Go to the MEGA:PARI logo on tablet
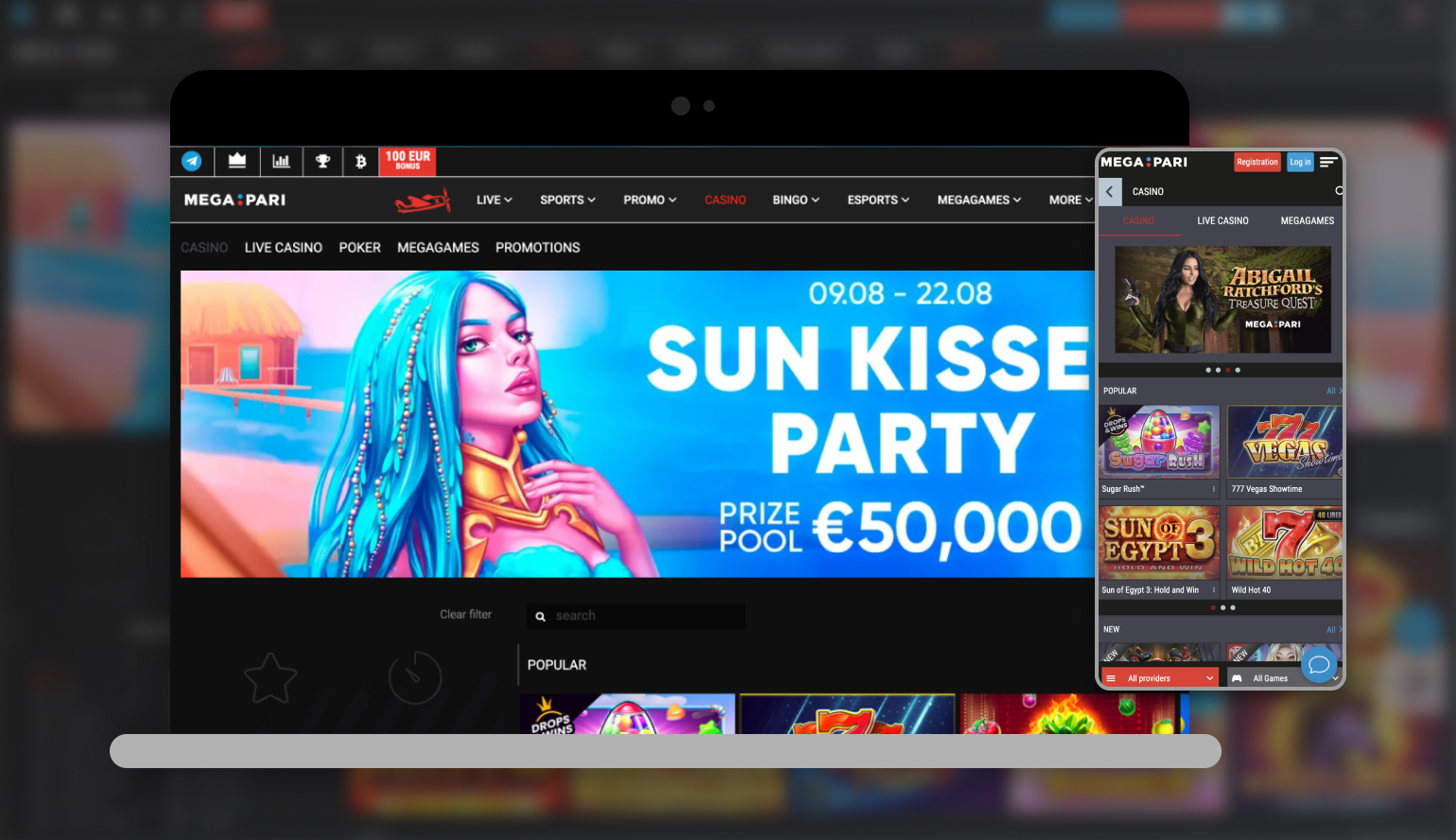This screenshot has width=1456, height=840. pos(234,200)
